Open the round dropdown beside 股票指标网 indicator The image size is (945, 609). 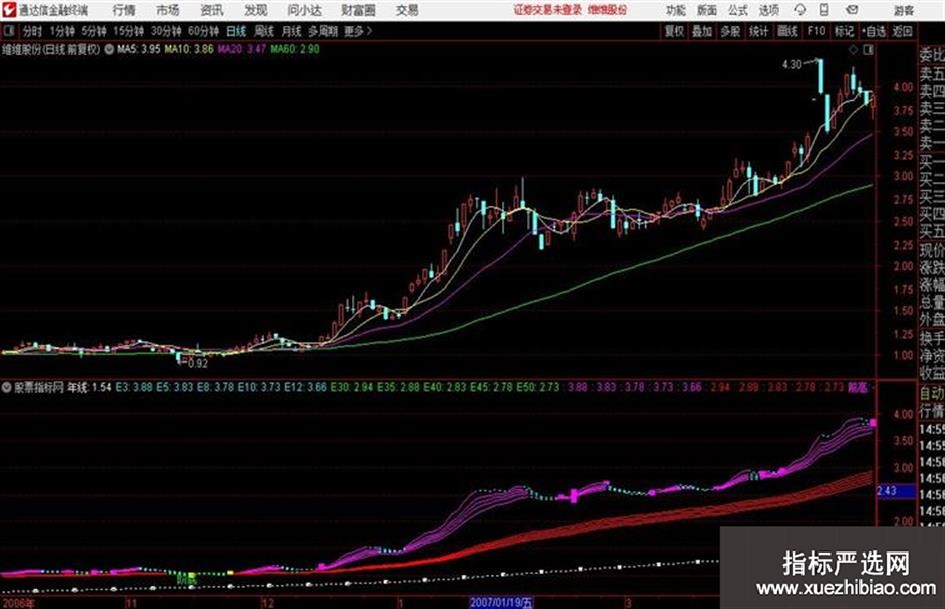click(7, 387)
